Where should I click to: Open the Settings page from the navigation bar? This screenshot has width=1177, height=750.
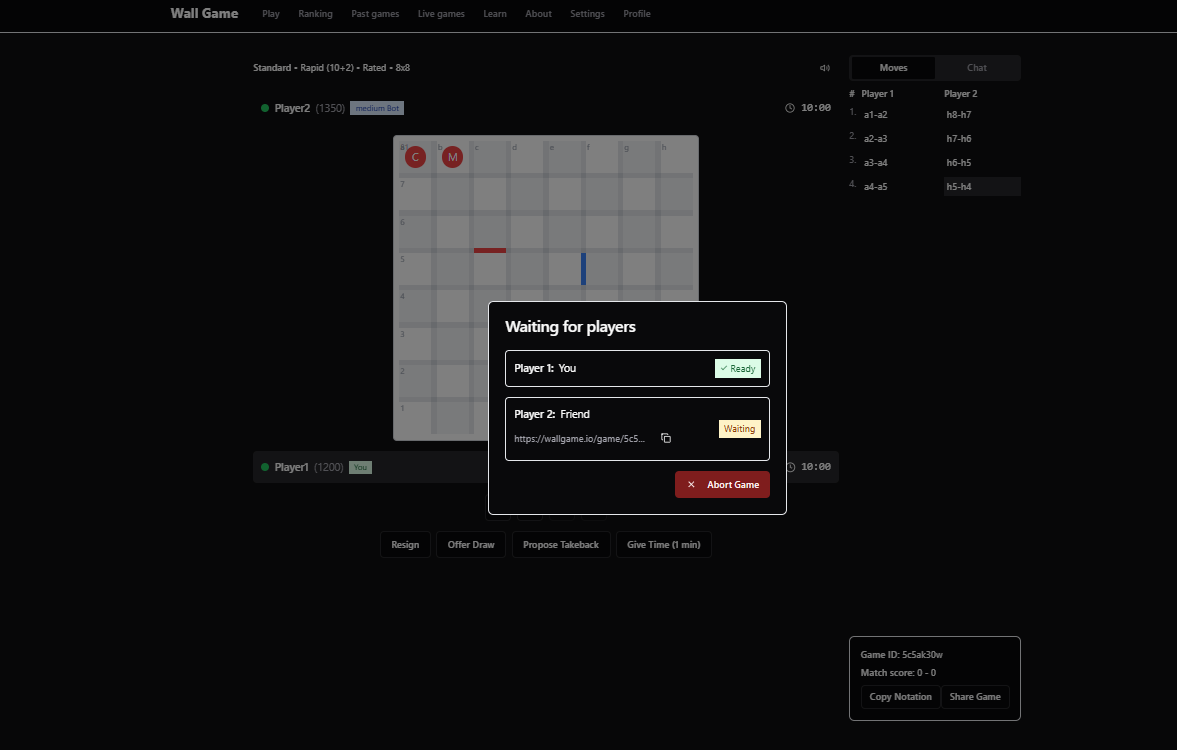[587, 14]
